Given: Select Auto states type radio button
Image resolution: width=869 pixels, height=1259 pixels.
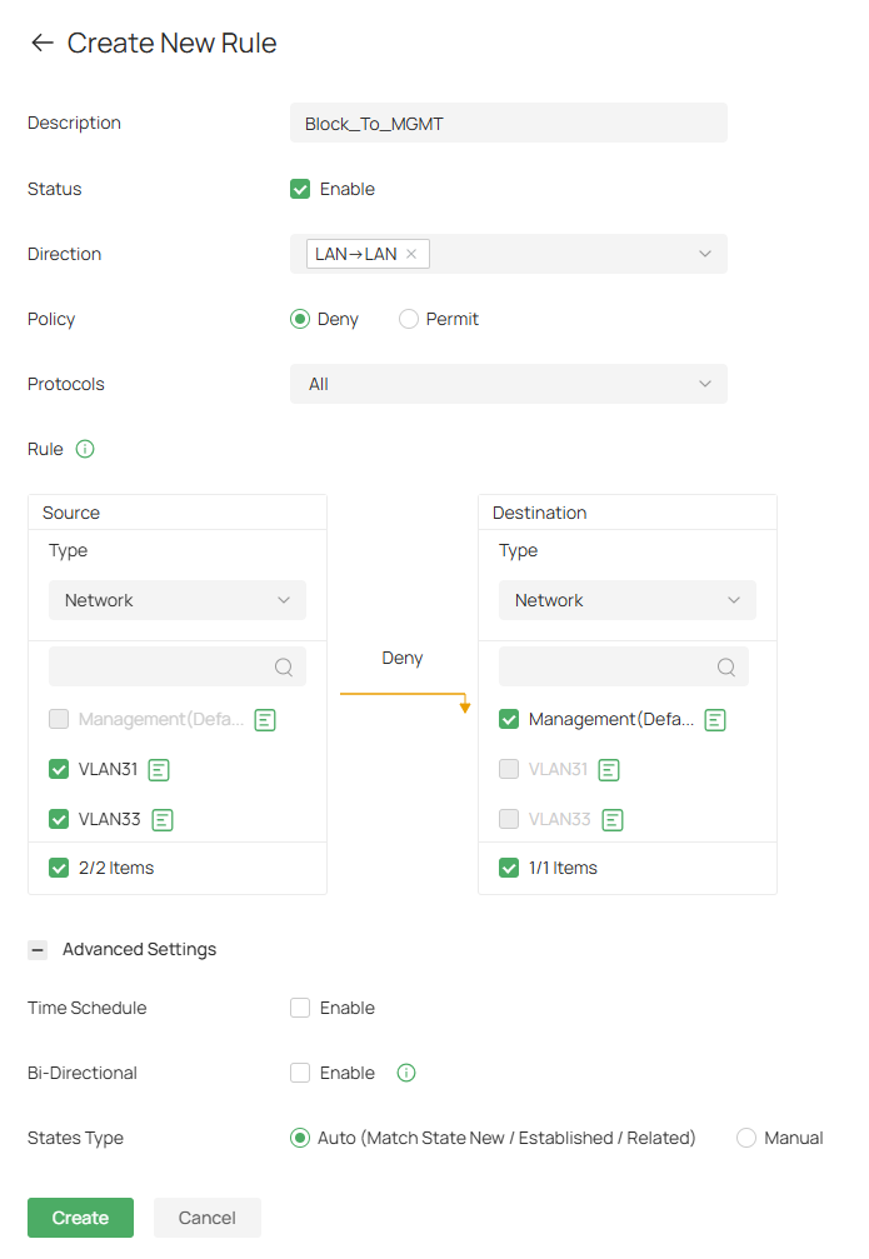Looking at the screenshot, I should (x=299, y=1138).
